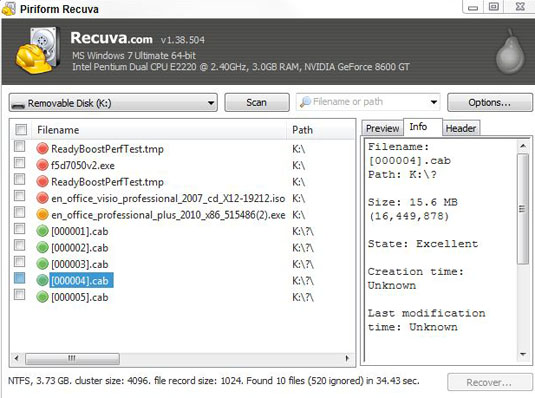535x398 pixels.
Task: Click green status dot of [000001].cab
Action: point(42,231)
